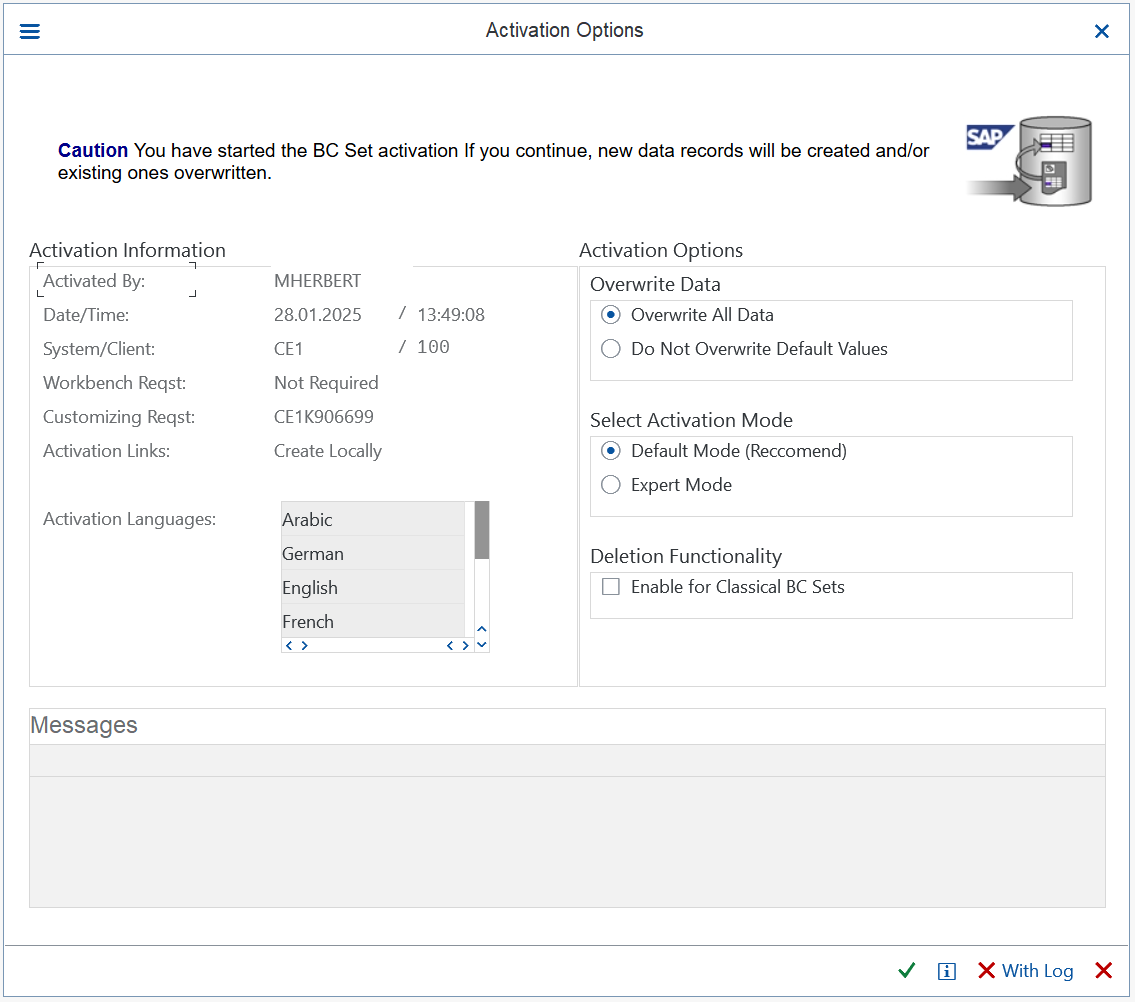Enable deletion for Classical BC Sets

coord(611,587)
